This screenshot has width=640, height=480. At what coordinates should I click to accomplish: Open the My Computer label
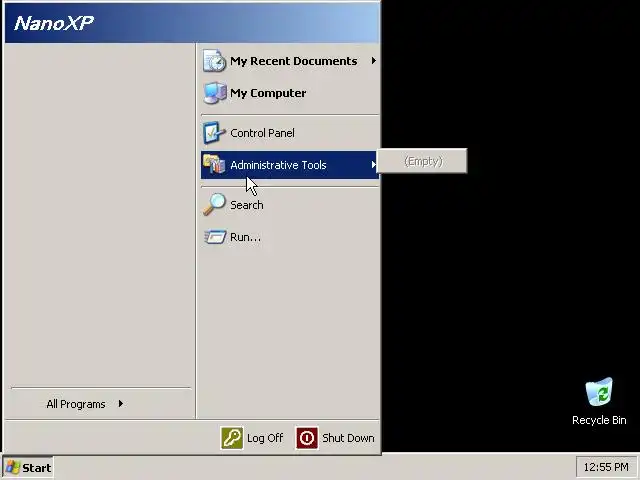click(268, 93)
